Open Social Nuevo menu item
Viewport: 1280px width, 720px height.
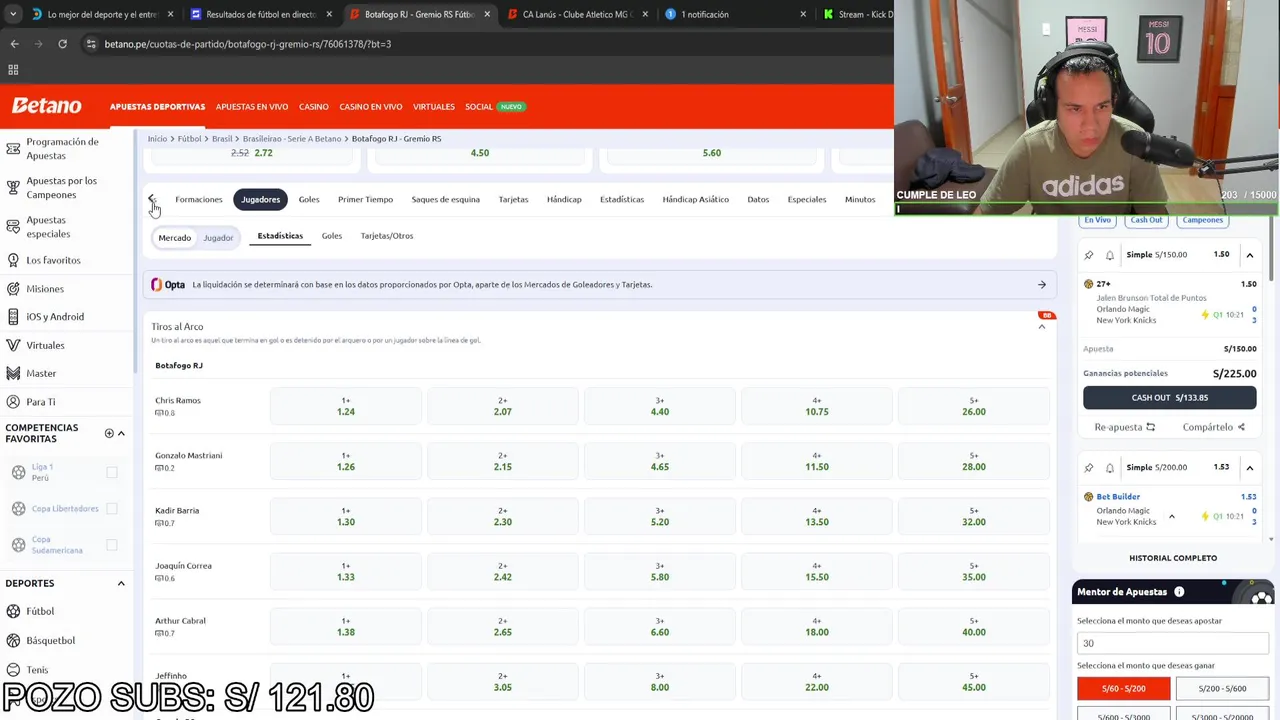pyautogui.click(x=494, y=107)
